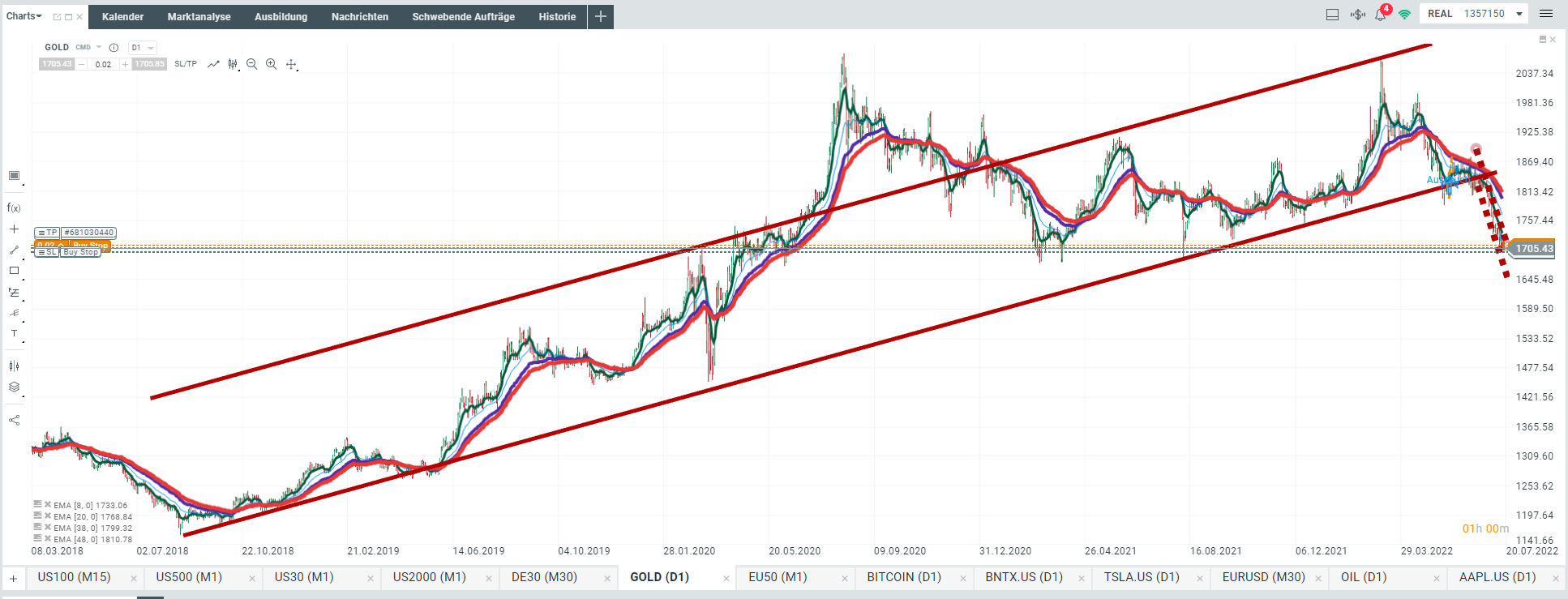1568x599 pixels.
Task: Open the Kalender tab
Action: tap(123, 16)
